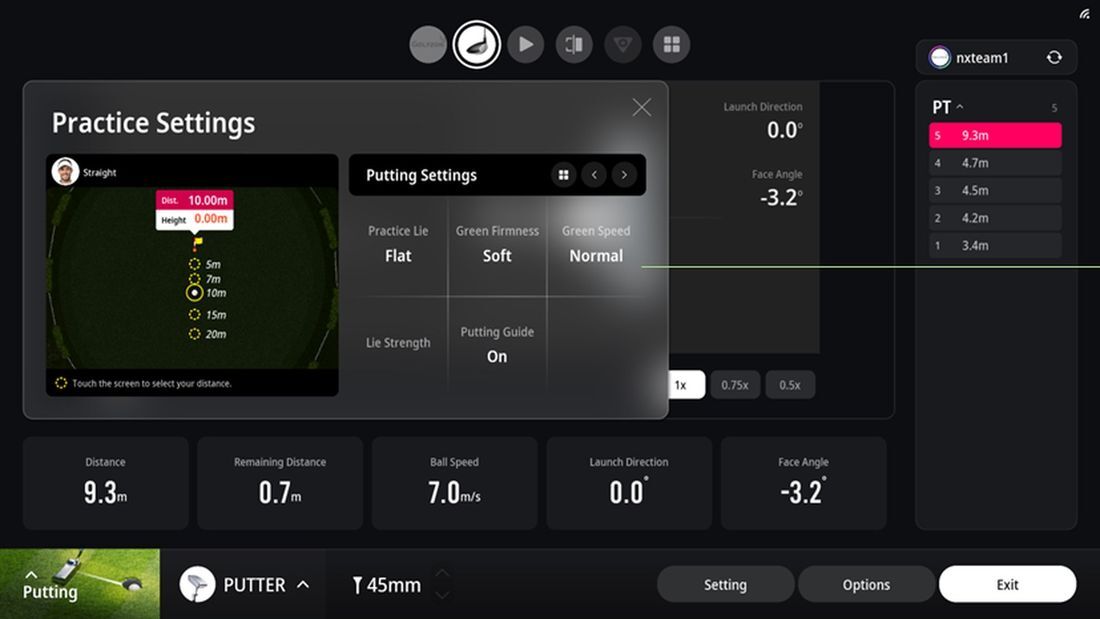Set playback speed to 0.5x
Image resolution: width=1100 pixels, height=619 pixels.
(x=790, y=385)
